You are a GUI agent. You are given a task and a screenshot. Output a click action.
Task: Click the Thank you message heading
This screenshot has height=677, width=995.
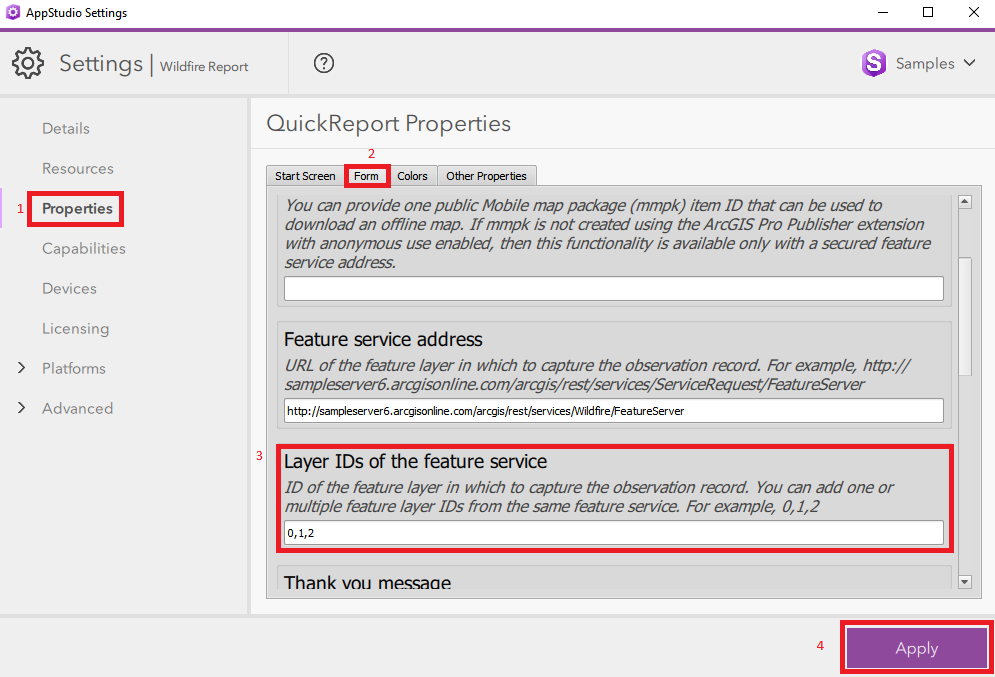tap(367, 582)
